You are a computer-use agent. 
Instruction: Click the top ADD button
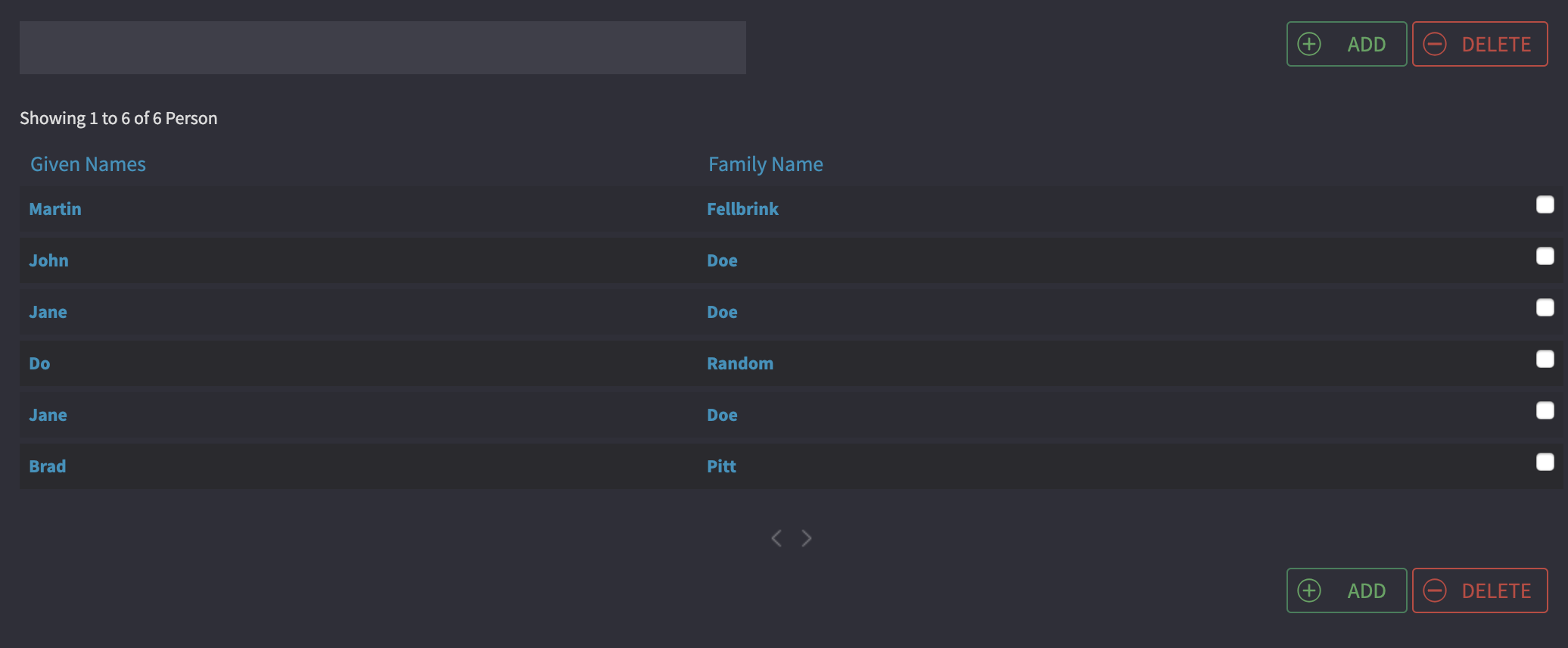pos(1346,44)
